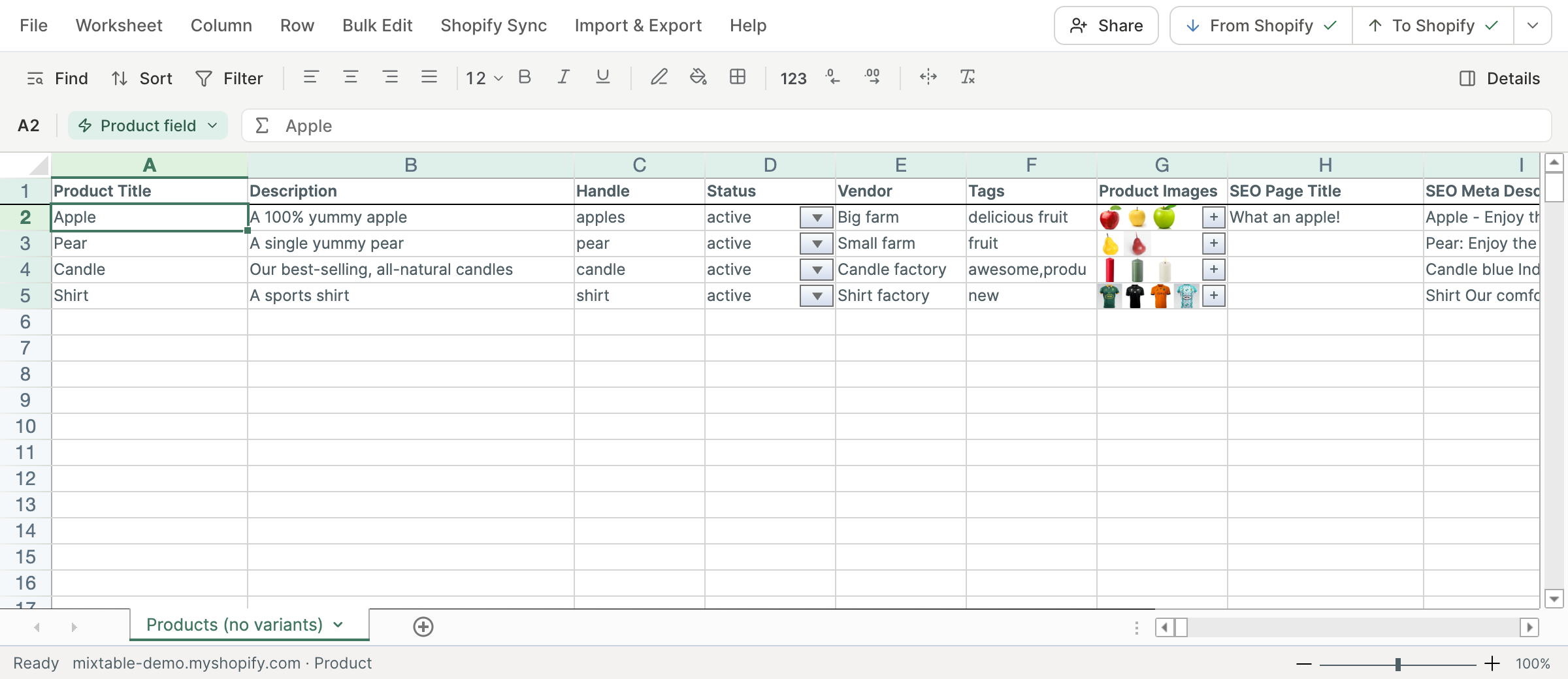
Task: Click the 123 number format icon
Action: pyautogui.click(x=793, y=78)
